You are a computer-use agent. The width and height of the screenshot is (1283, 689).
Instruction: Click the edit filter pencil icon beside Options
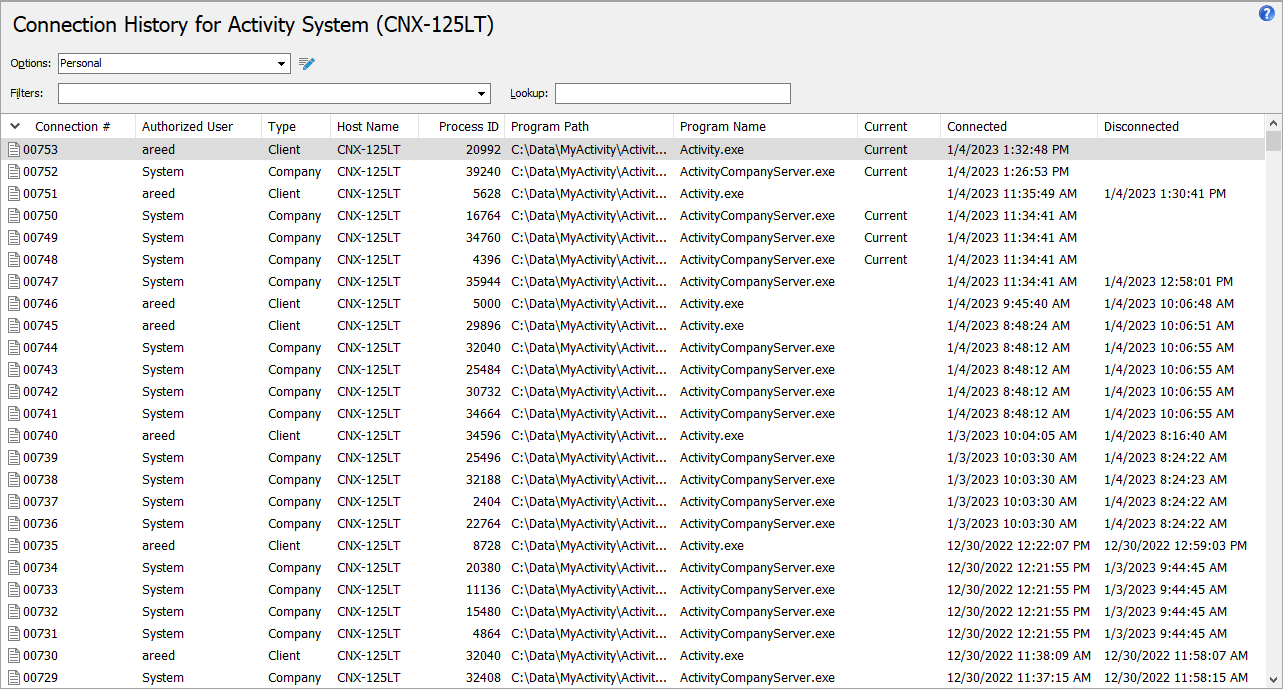[306, 63]
